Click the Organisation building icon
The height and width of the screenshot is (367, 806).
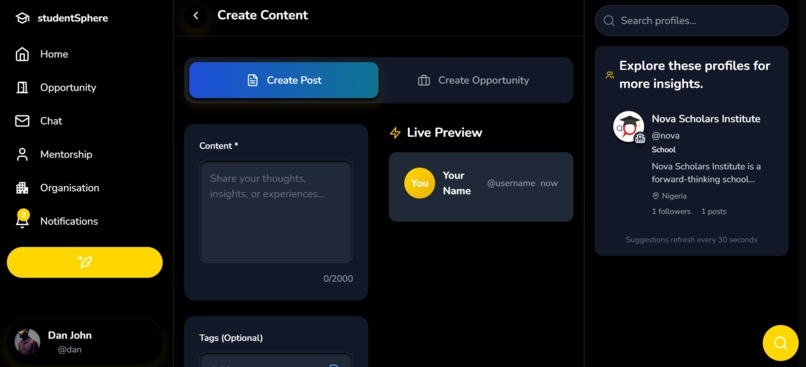(x=22, y=188)
